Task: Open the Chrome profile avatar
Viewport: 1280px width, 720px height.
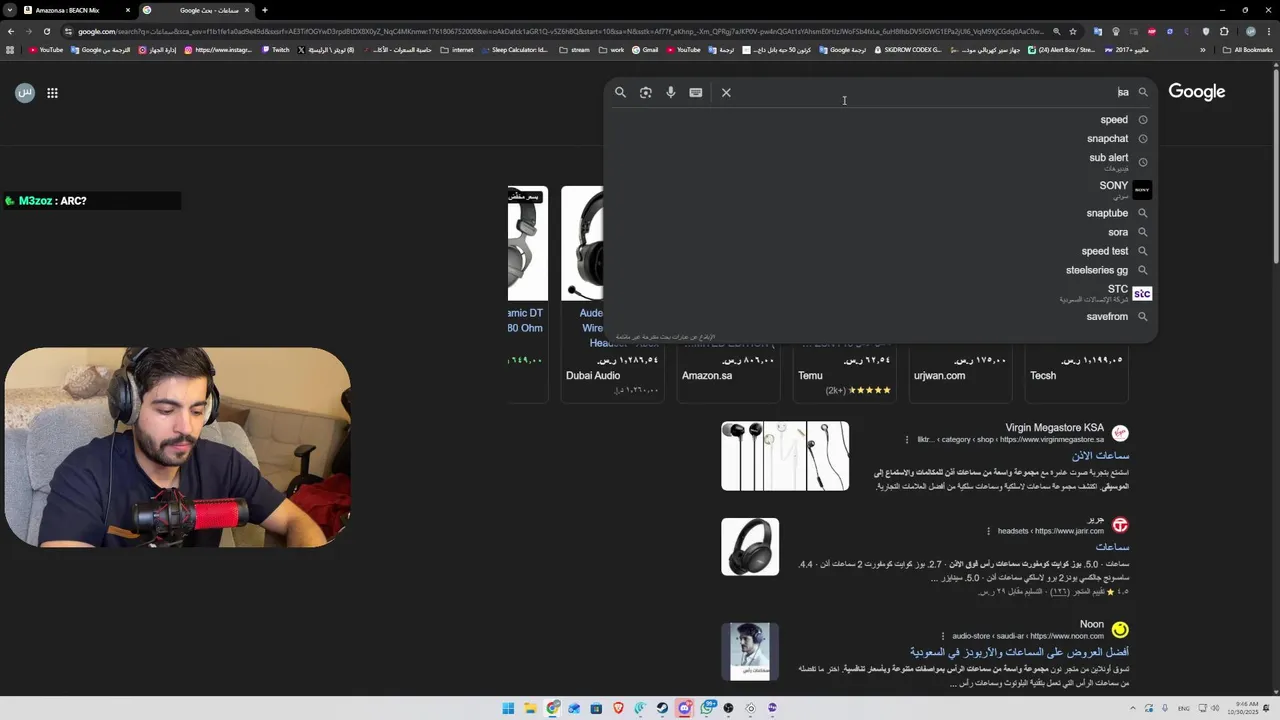Action: pos(1250,31)
